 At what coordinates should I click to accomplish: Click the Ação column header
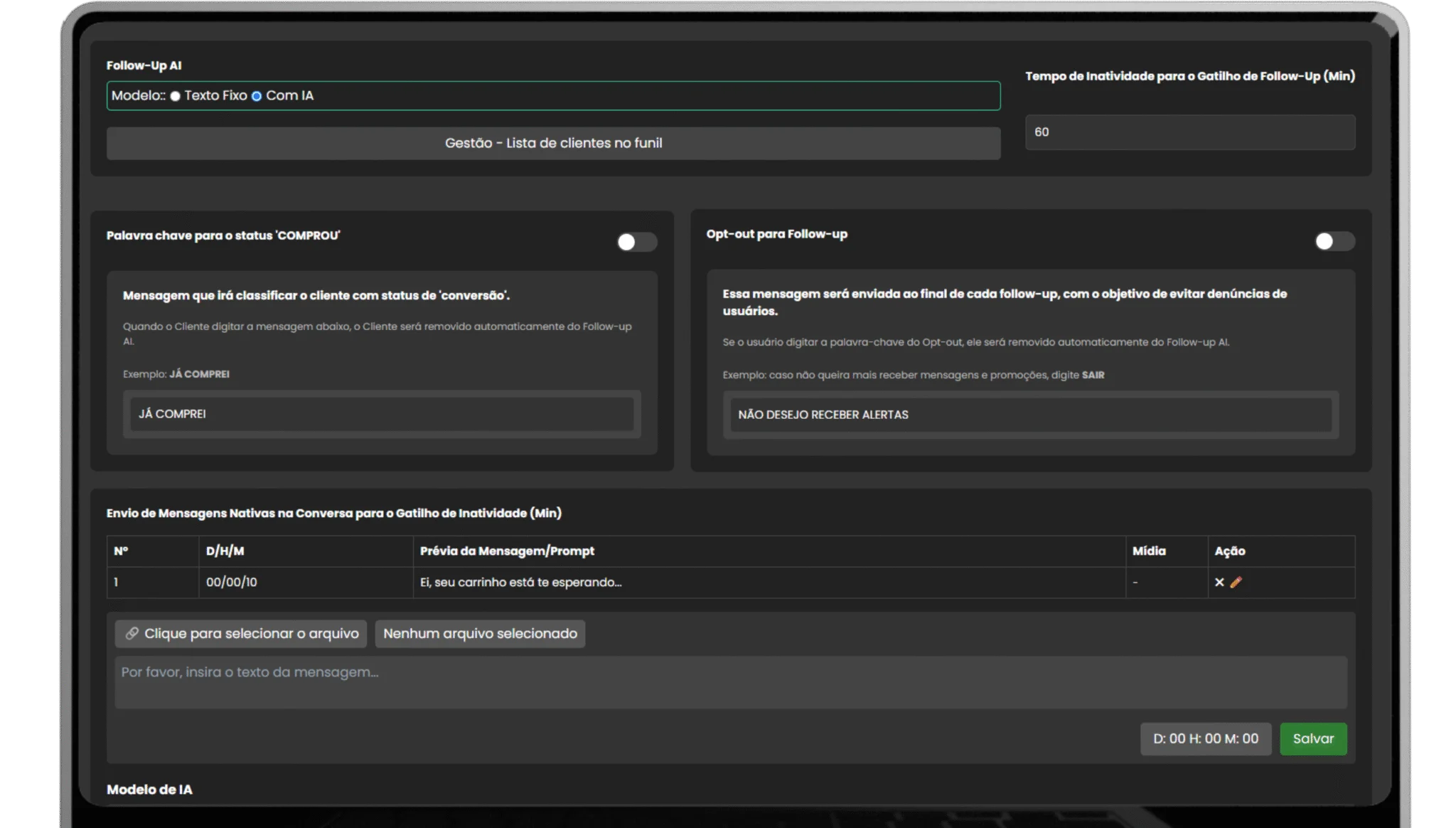[1230, 551]
